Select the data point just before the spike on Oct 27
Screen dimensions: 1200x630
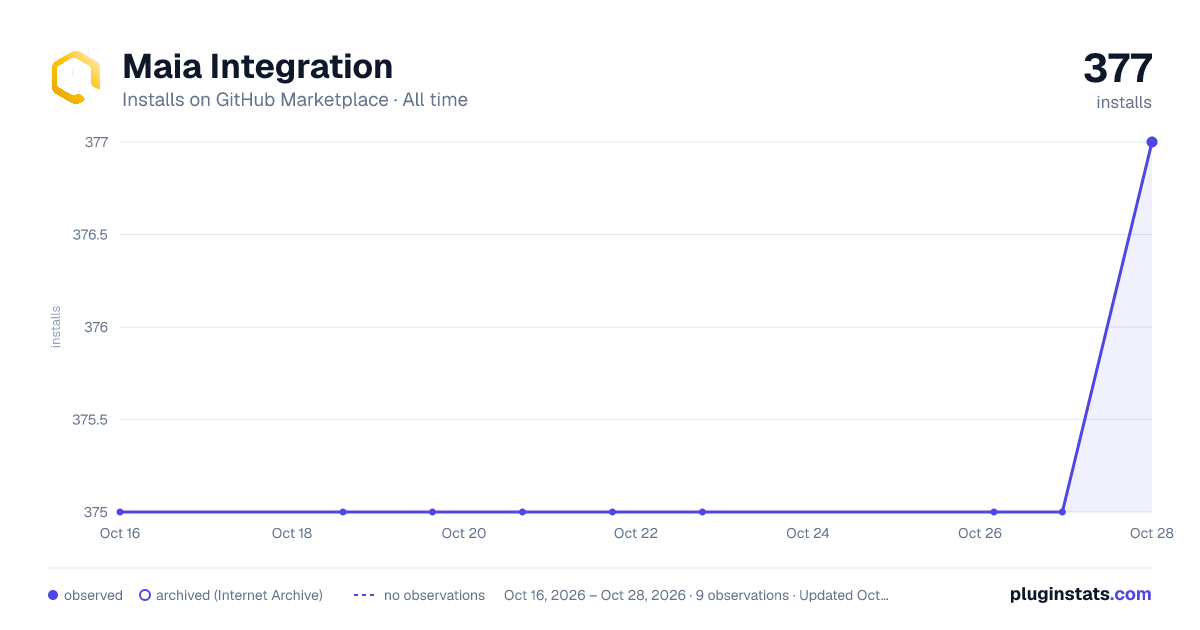[x=1062, y=512]
